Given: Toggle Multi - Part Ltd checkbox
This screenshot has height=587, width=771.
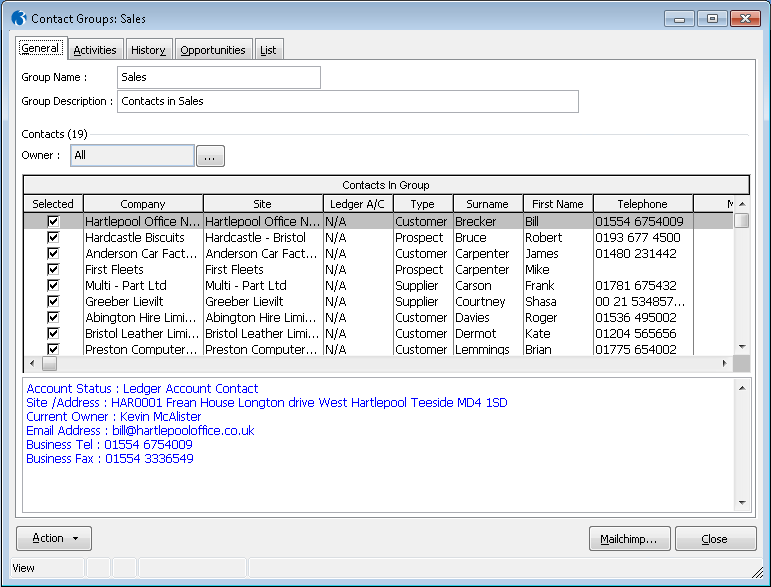Looking at the screenshot, I should pos(53,286).
